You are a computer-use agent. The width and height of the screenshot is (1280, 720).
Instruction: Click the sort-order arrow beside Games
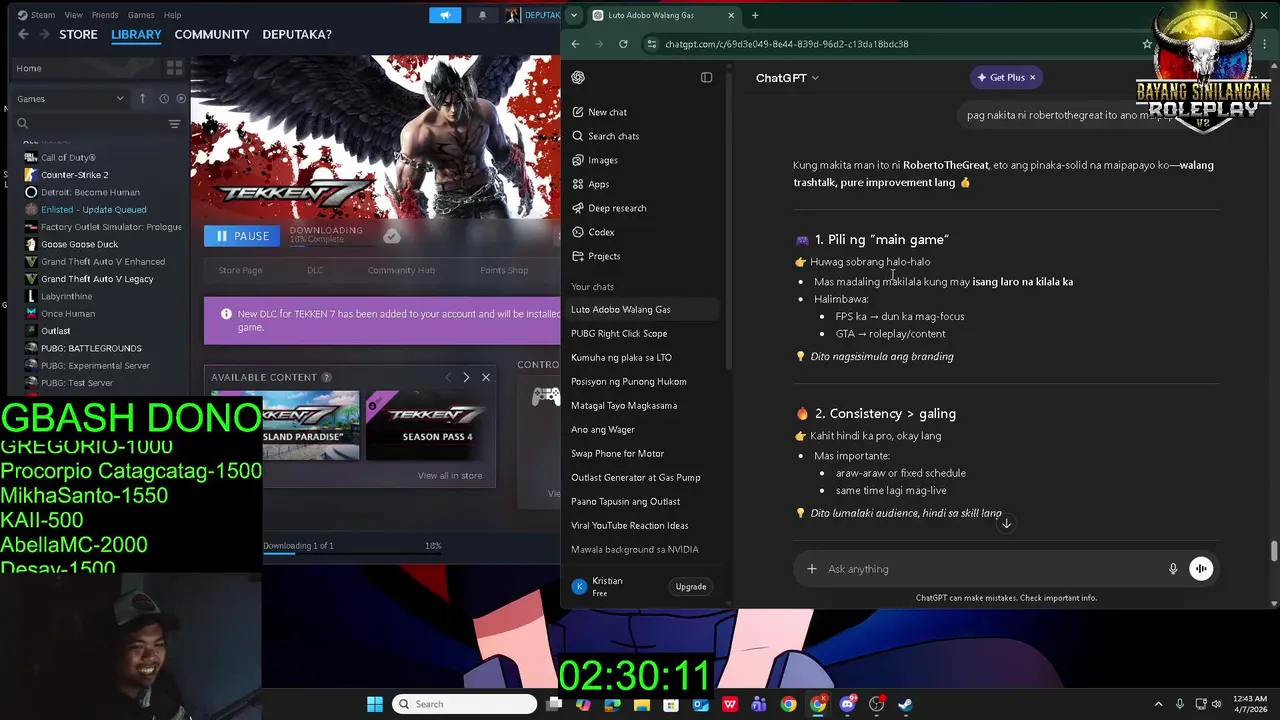(142, 98)
